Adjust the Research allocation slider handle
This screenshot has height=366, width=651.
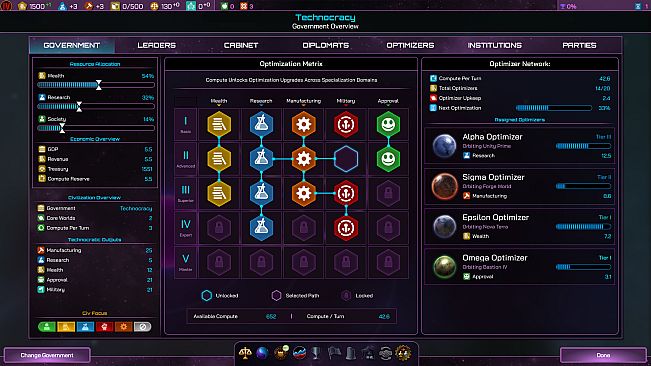point(79,107)
